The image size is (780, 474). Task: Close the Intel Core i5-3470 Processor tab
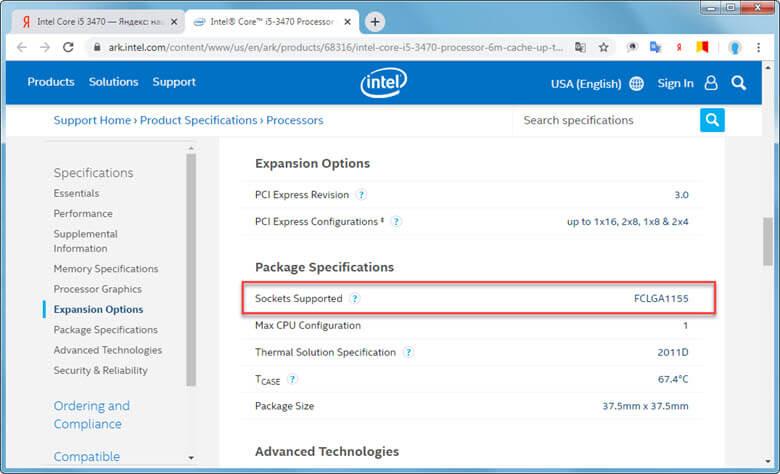347,22
